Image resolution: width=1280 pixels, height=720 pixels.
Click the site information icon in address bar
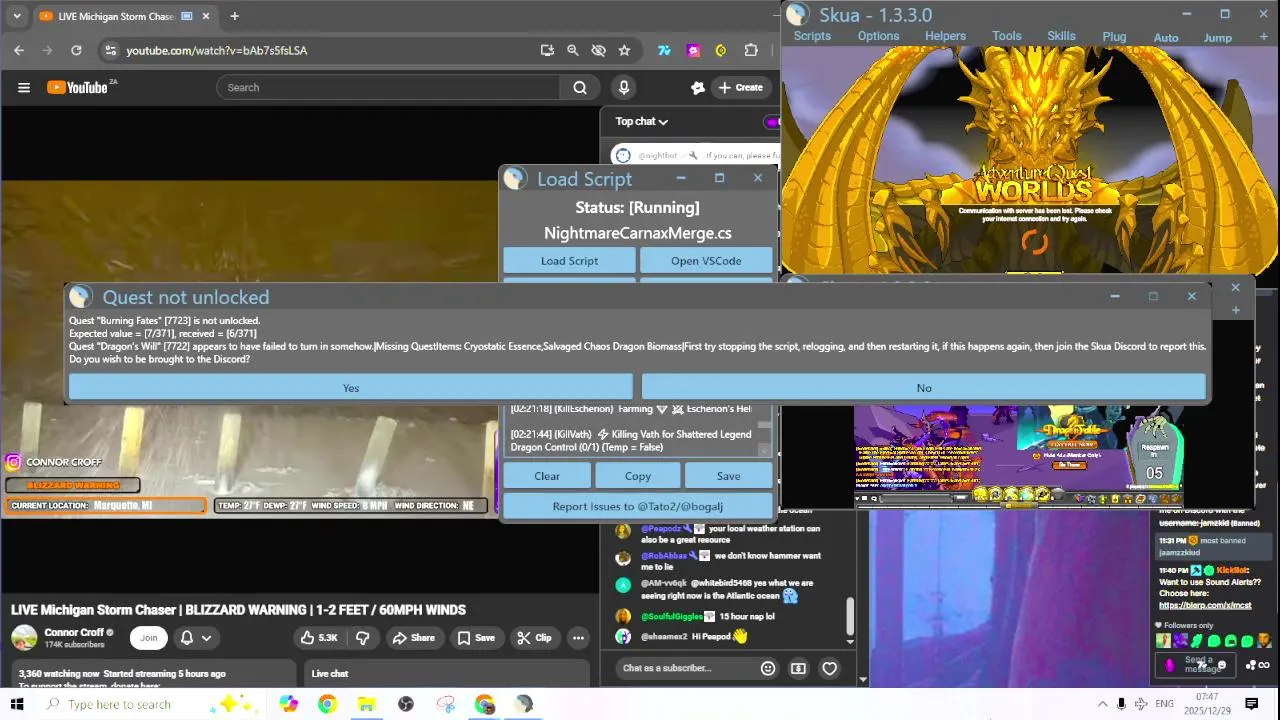tap(110, 50)
